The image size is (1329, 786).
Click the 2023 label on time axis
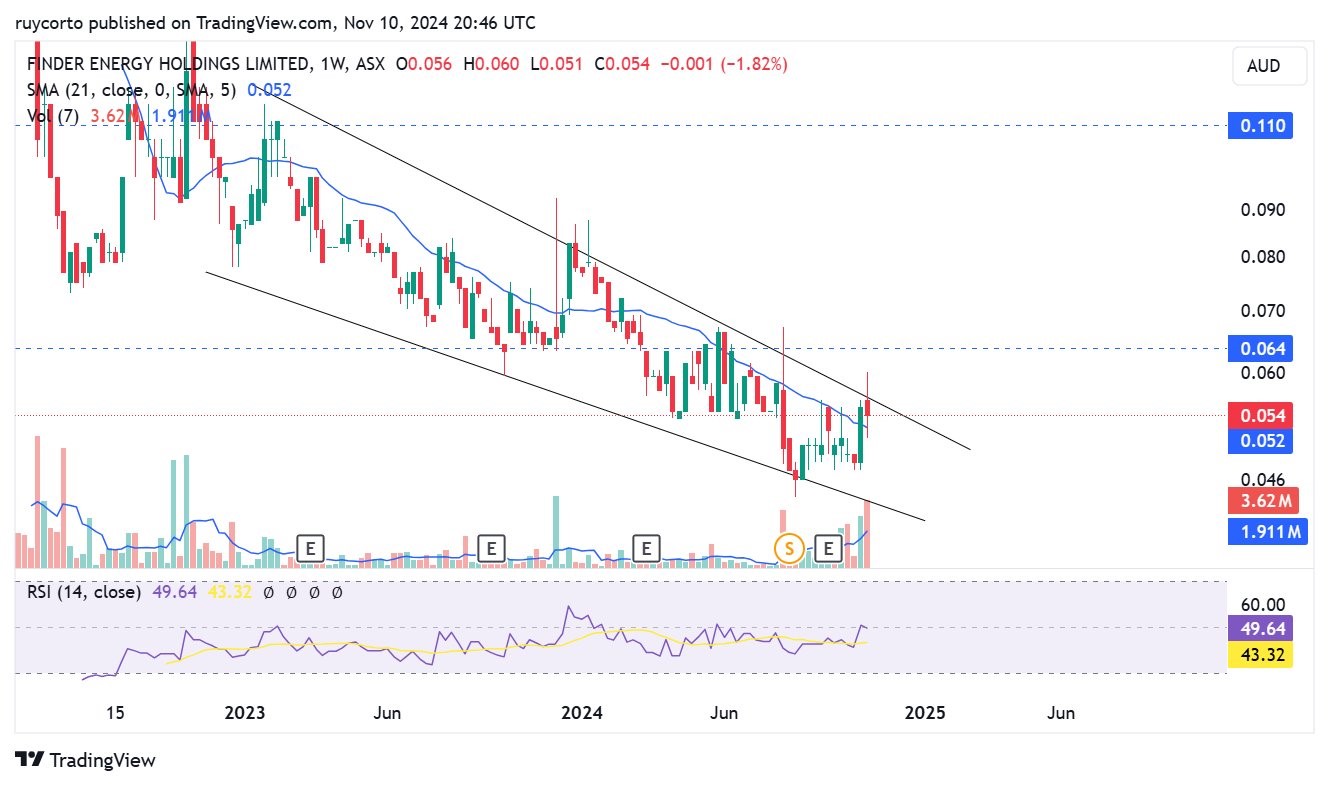point(245,713)
